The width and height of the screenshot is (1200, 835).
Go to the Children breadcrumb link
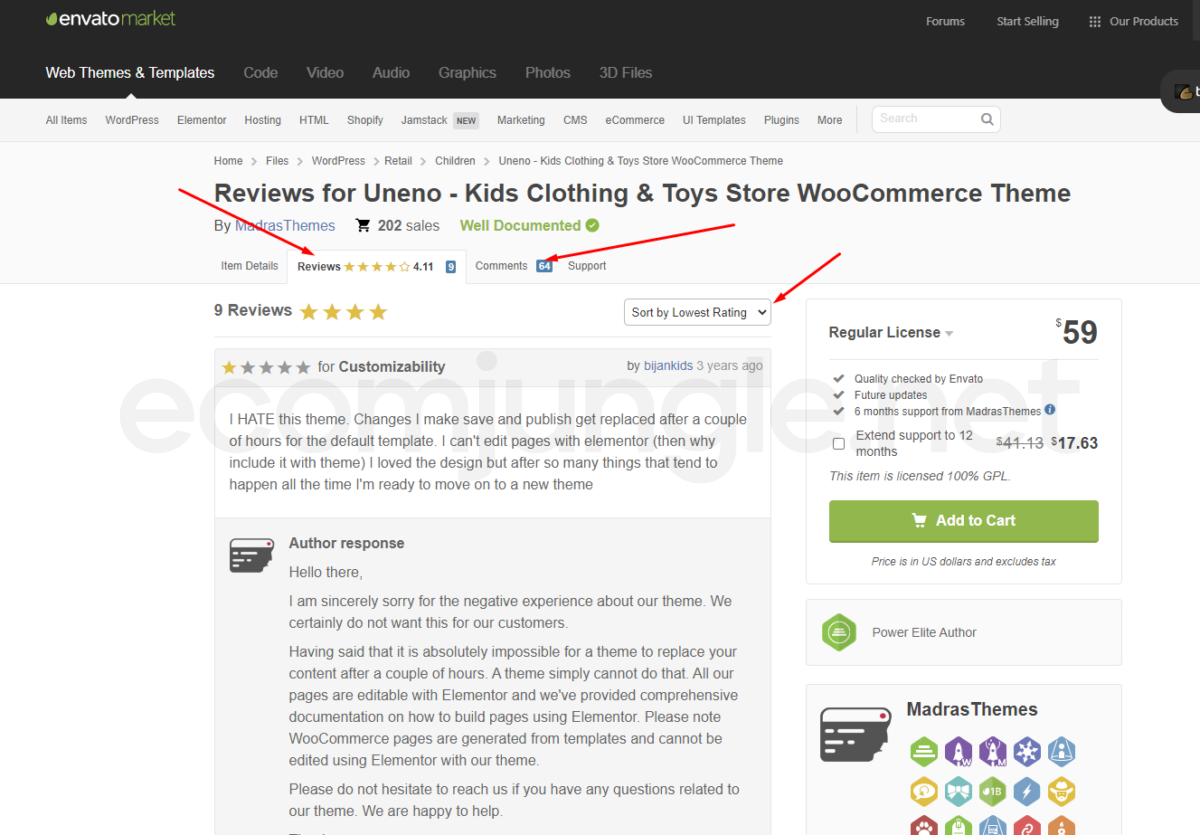455,161
